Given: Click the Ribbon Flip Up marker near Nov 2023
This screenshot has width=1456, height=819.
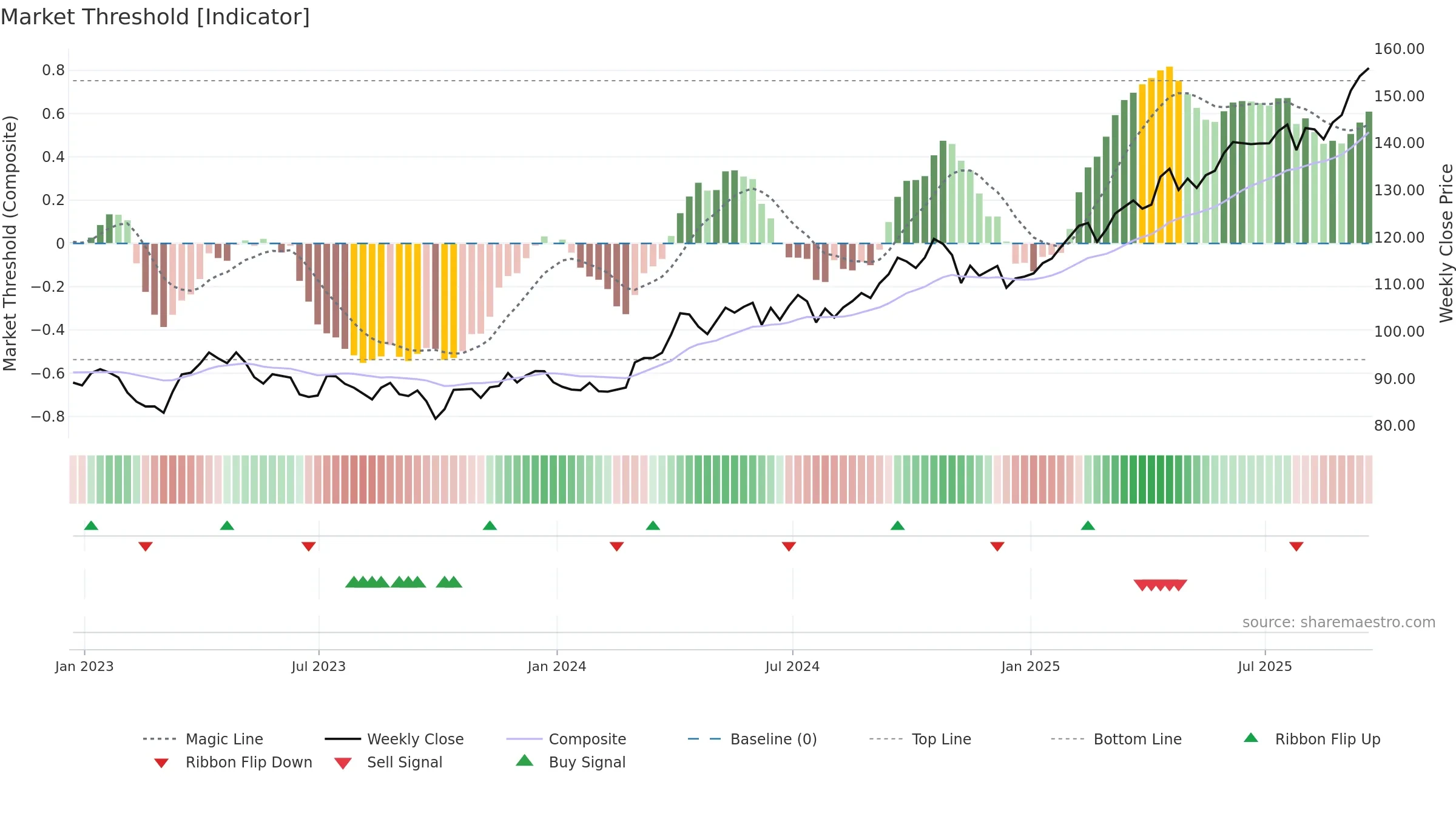Looking at the screenshot, I should click(x=490, y=525).
